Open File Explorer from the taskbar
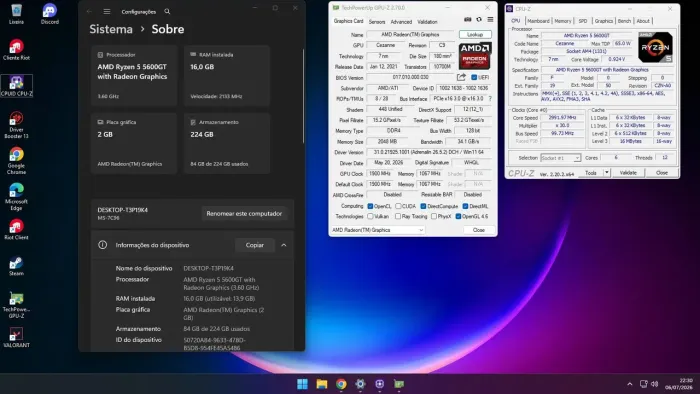 tap(321, 384)
